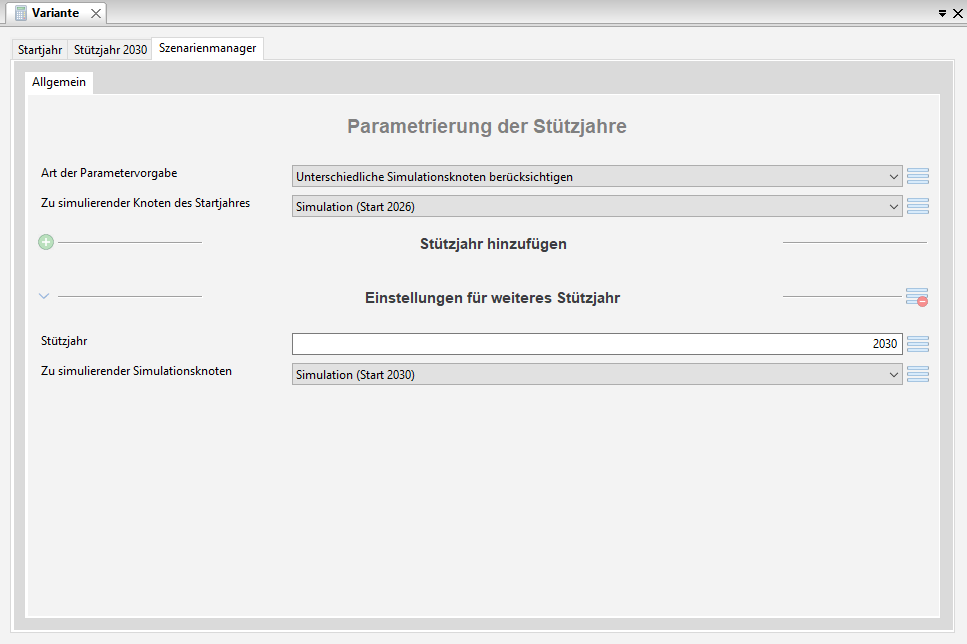Click list icon beside Simulation (Start 2030)
The image size is (967, 644).
pyautogui.click(x=918, y=374)
